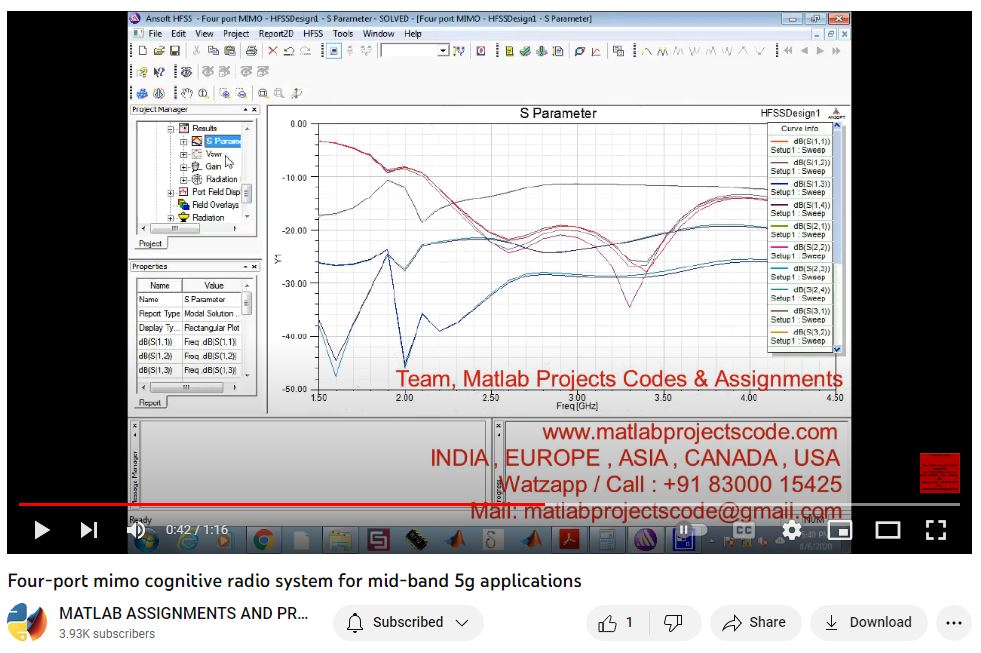Expand the S Parameter tree node
Screen dimensions: 981x653
184,141
